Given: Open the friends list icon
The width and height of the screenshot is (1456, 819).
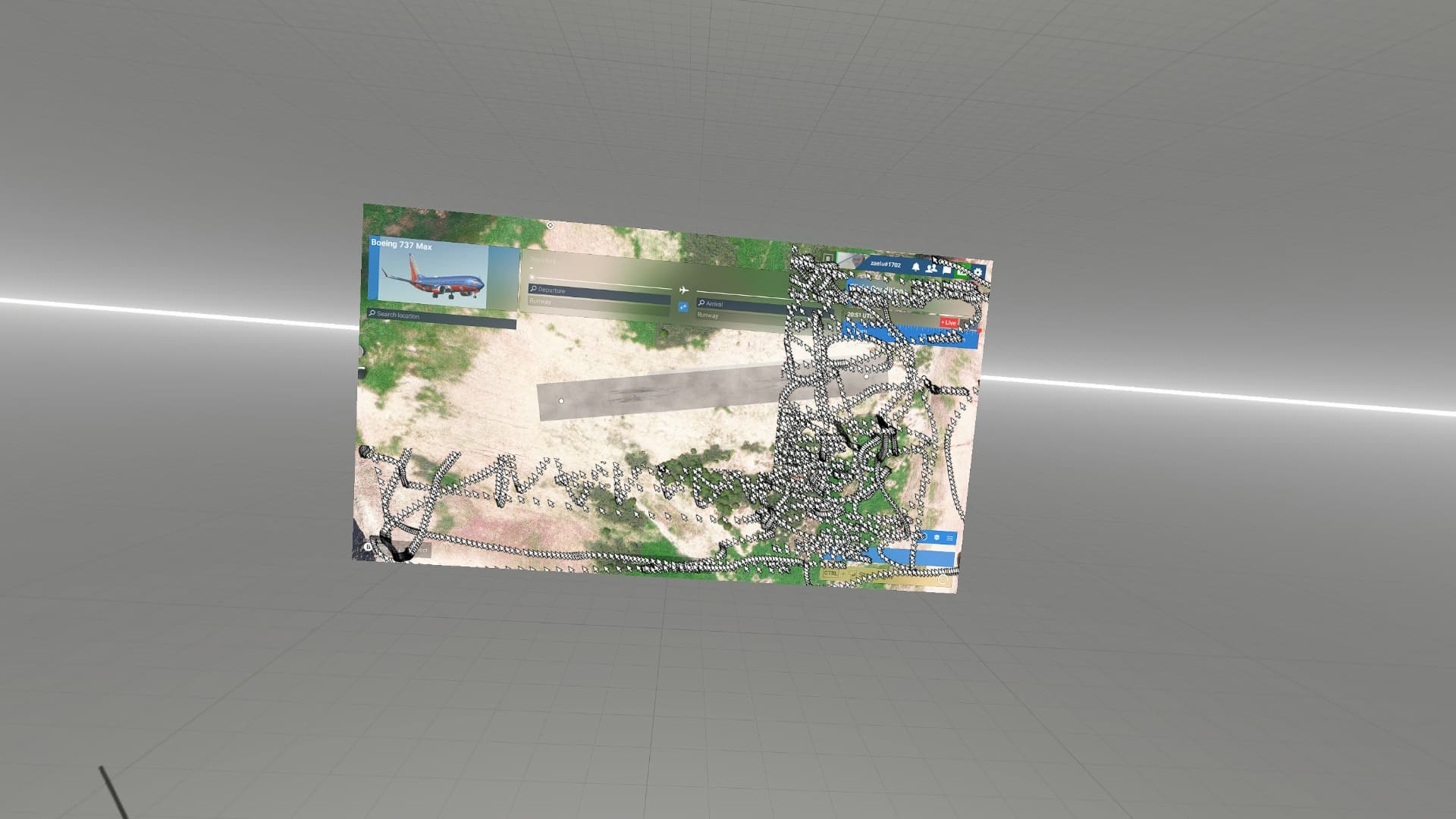Looking at the screenshot, I should tap(931, 268).
